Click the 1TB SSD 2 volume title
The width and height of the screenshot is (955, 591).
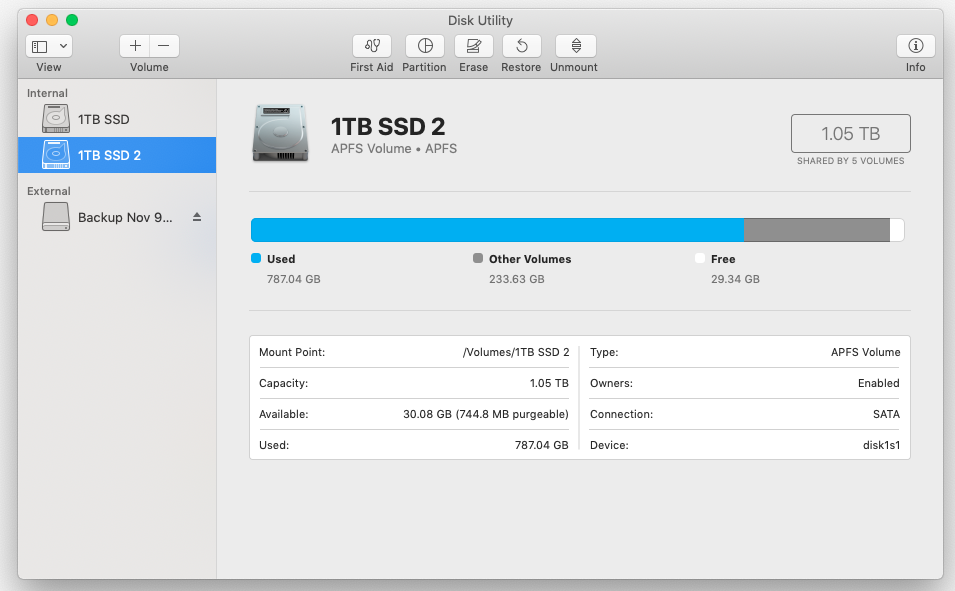tap(388, 127)
